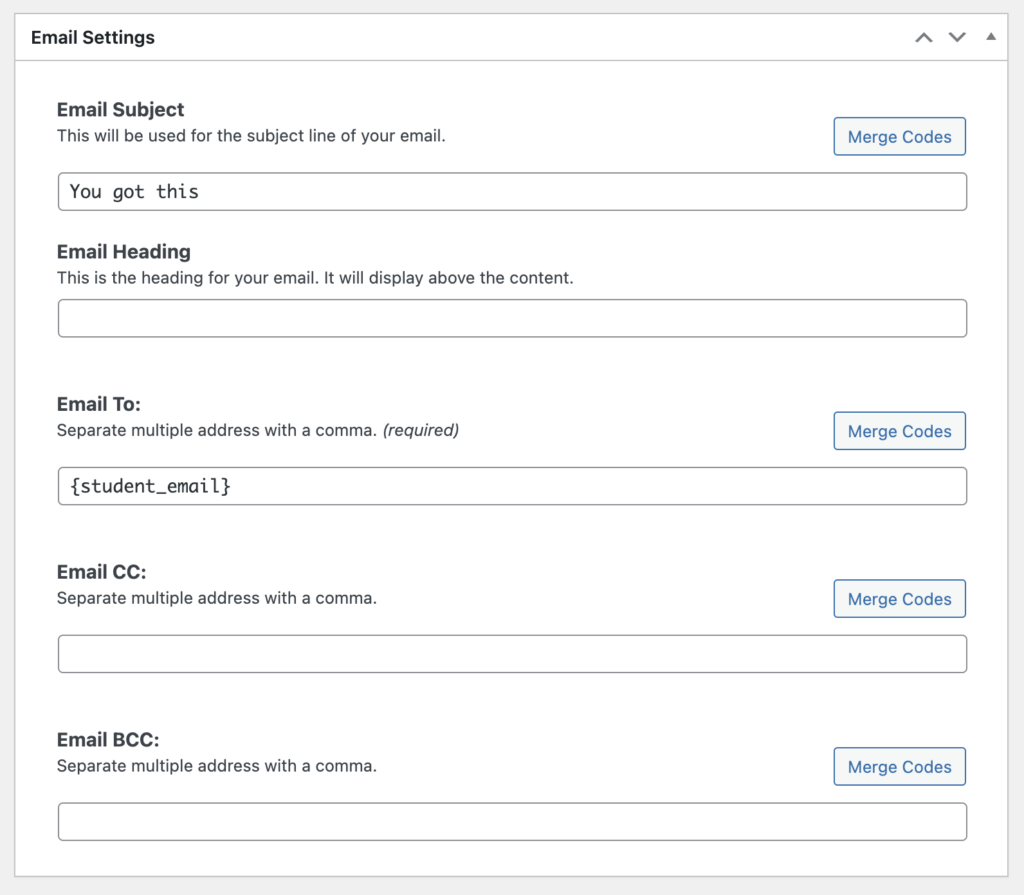Click the Email BCC input field
Viewport: 1024px width, 895px height.
(512, 822)
